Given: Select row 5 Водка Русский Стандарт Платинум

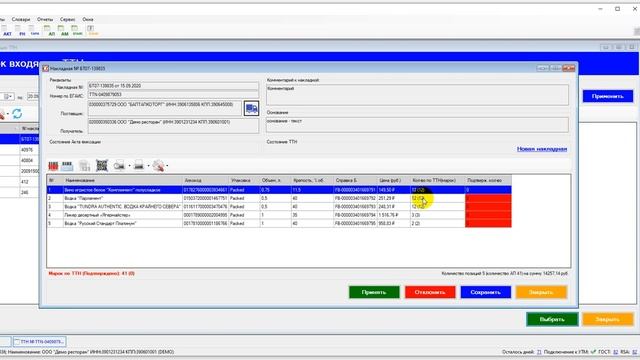Looking at the screenshot, I should (x=279, y=223).
